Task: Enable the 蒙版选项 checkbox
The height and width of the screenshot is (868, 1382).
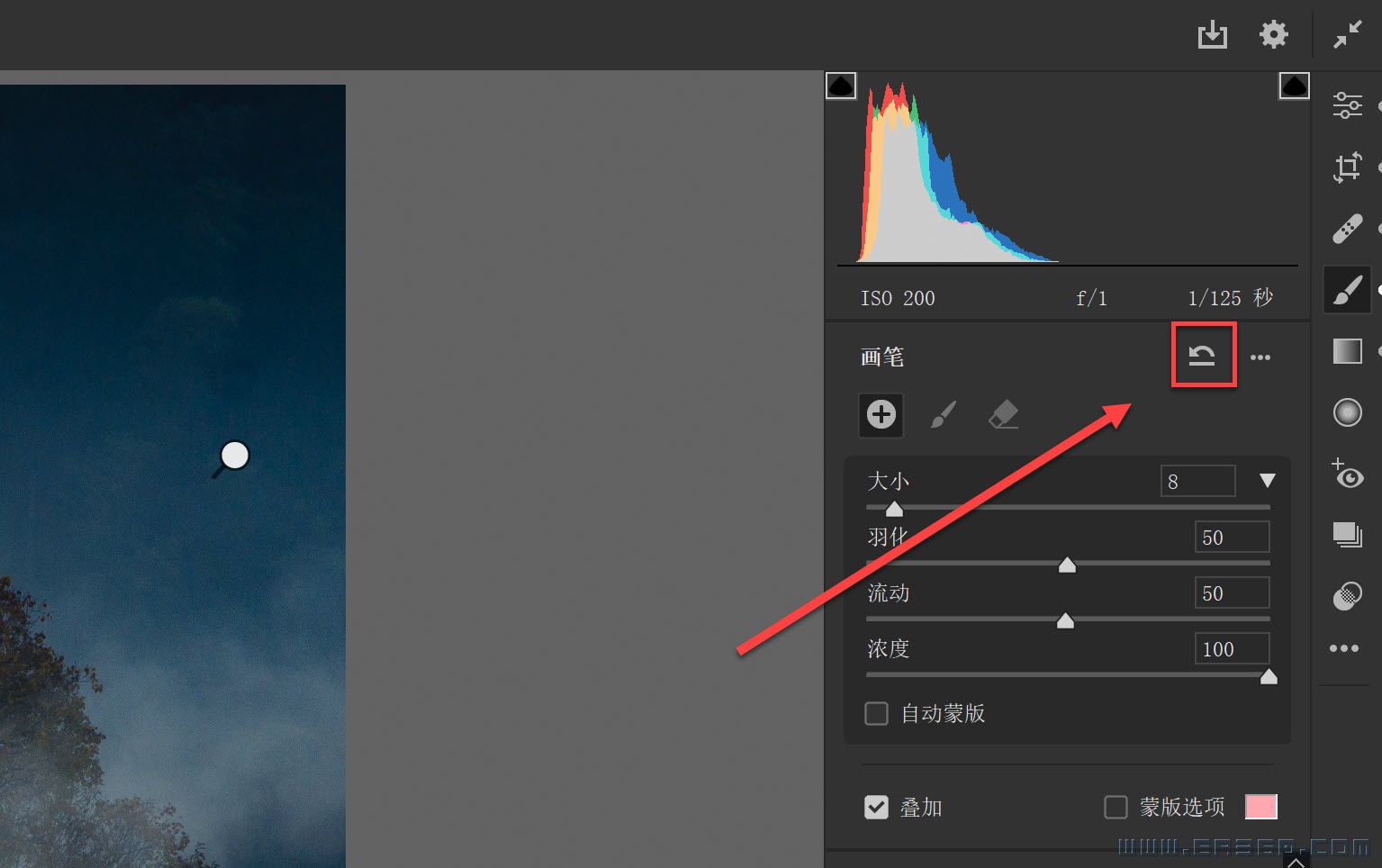Action: 1116,808
